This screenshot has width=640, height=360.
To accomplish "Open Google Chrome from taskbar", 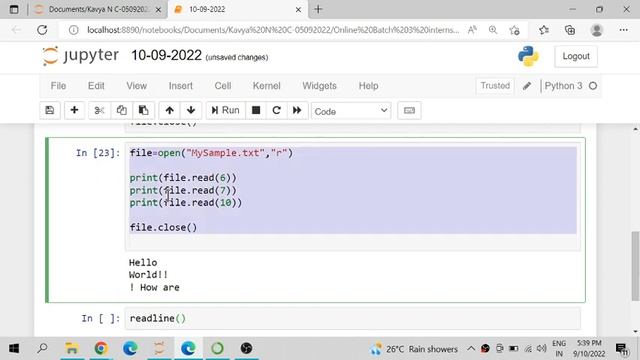I will tap(101, 349).
